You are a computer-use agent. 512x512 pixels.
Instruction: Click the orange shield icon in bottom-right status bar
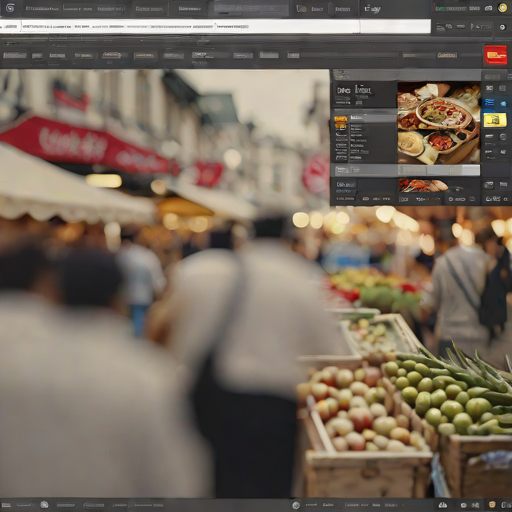(492, 505)
